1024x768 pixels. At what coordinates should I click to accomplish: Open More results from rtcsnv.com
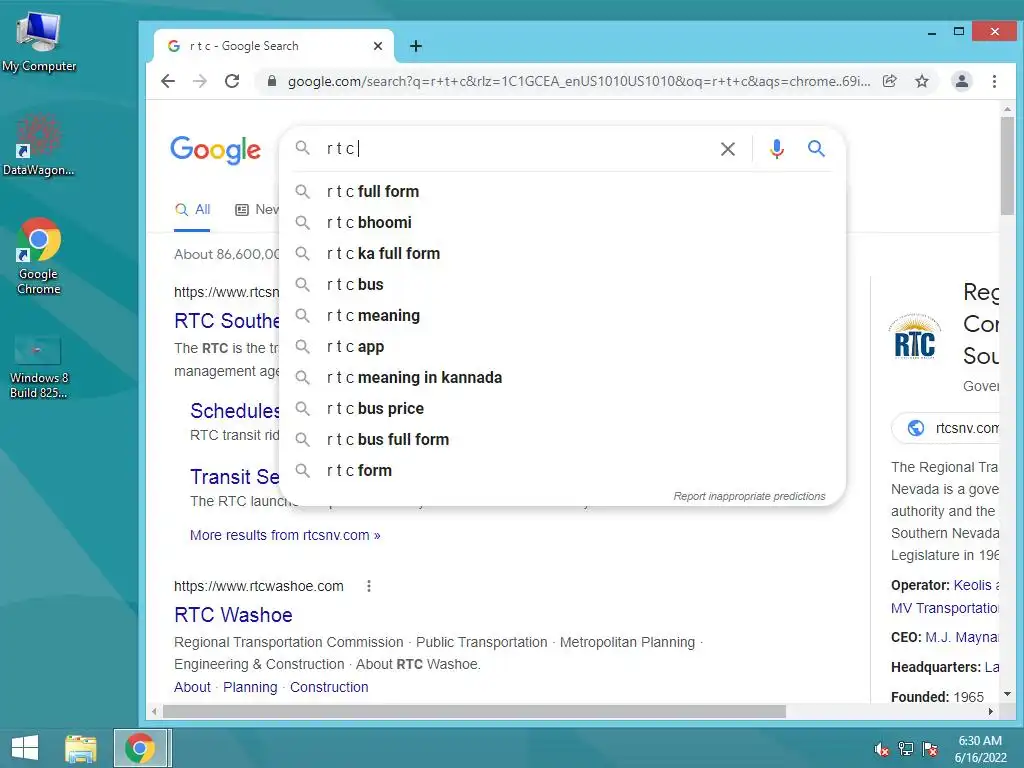click(x=285, y=535)
